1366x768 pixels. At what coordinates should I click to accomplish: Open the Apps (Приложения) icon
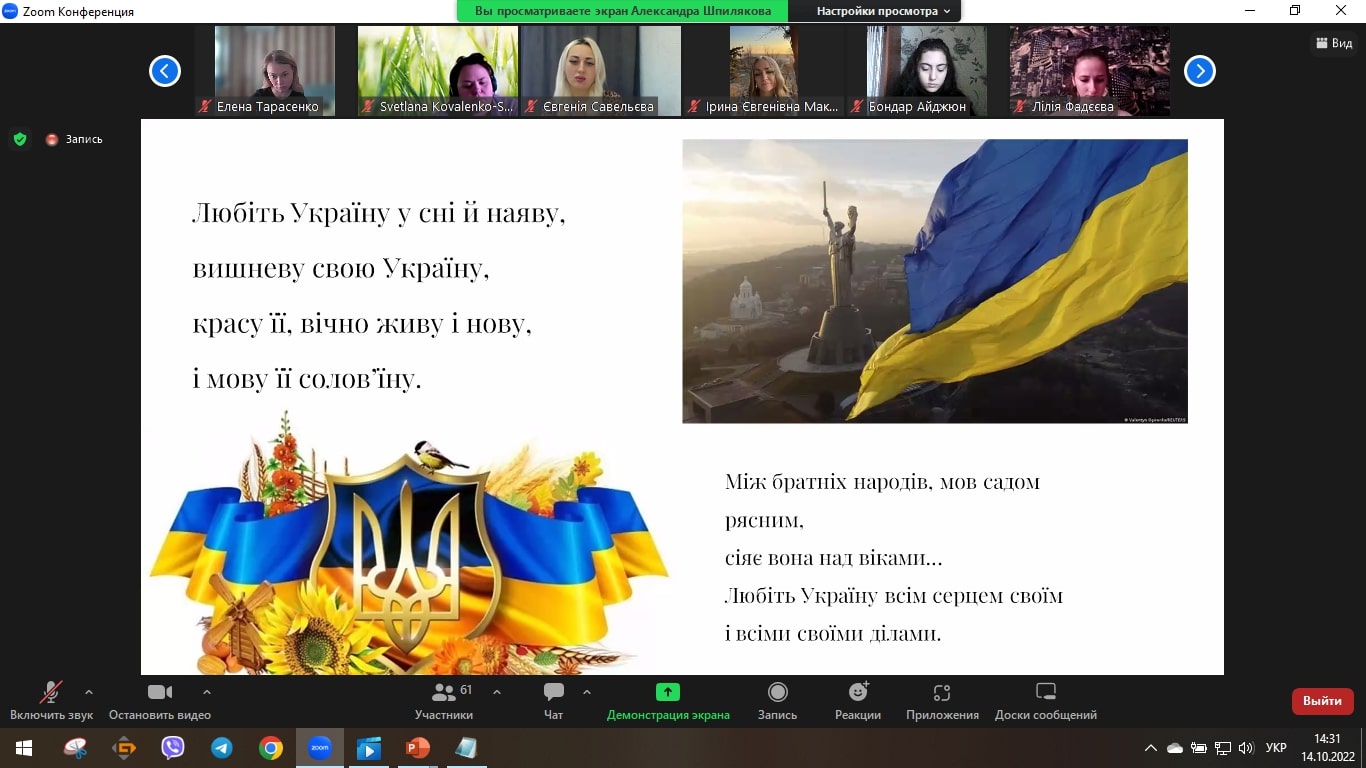[x=942, y=692]
